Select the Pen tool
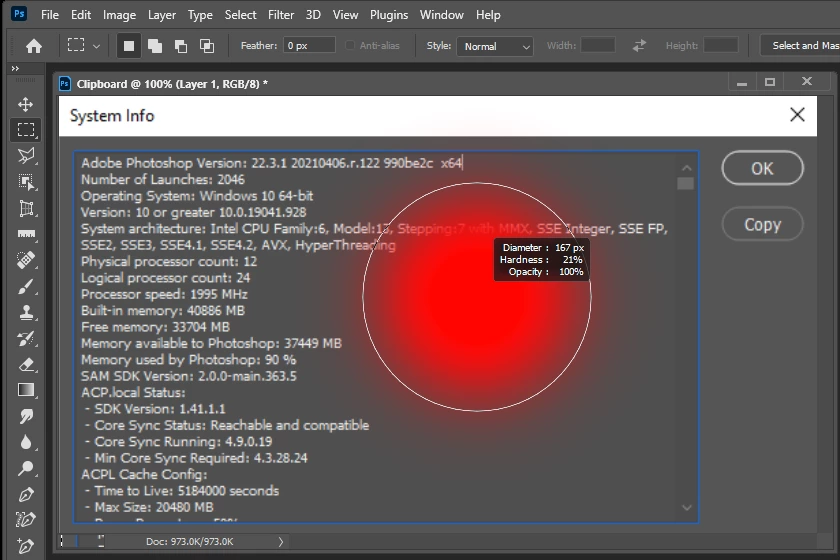 tap(26, 495)
